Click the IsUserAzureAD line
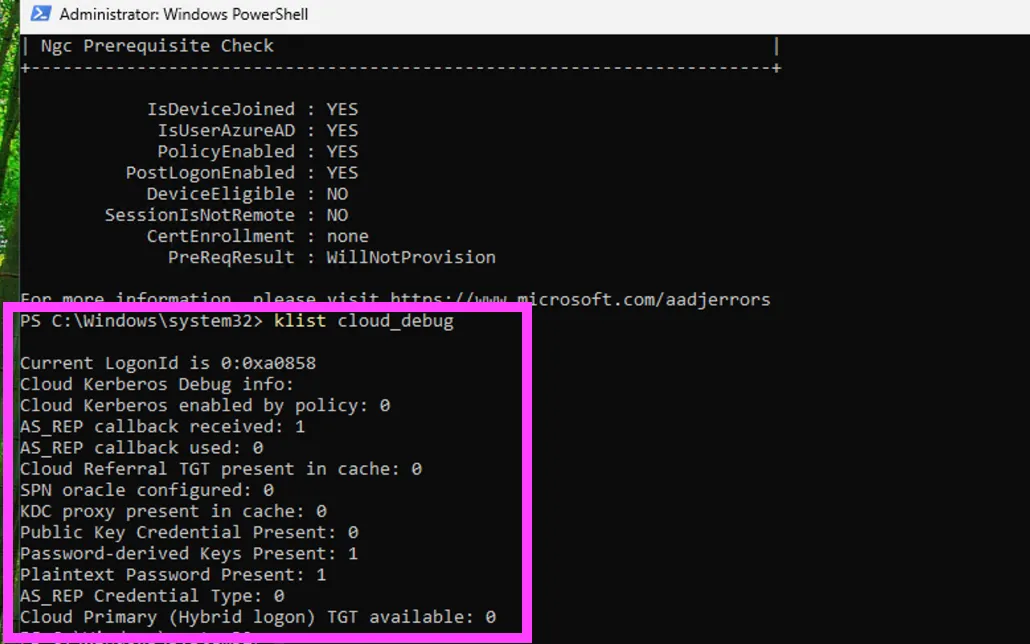 point(257,130)
